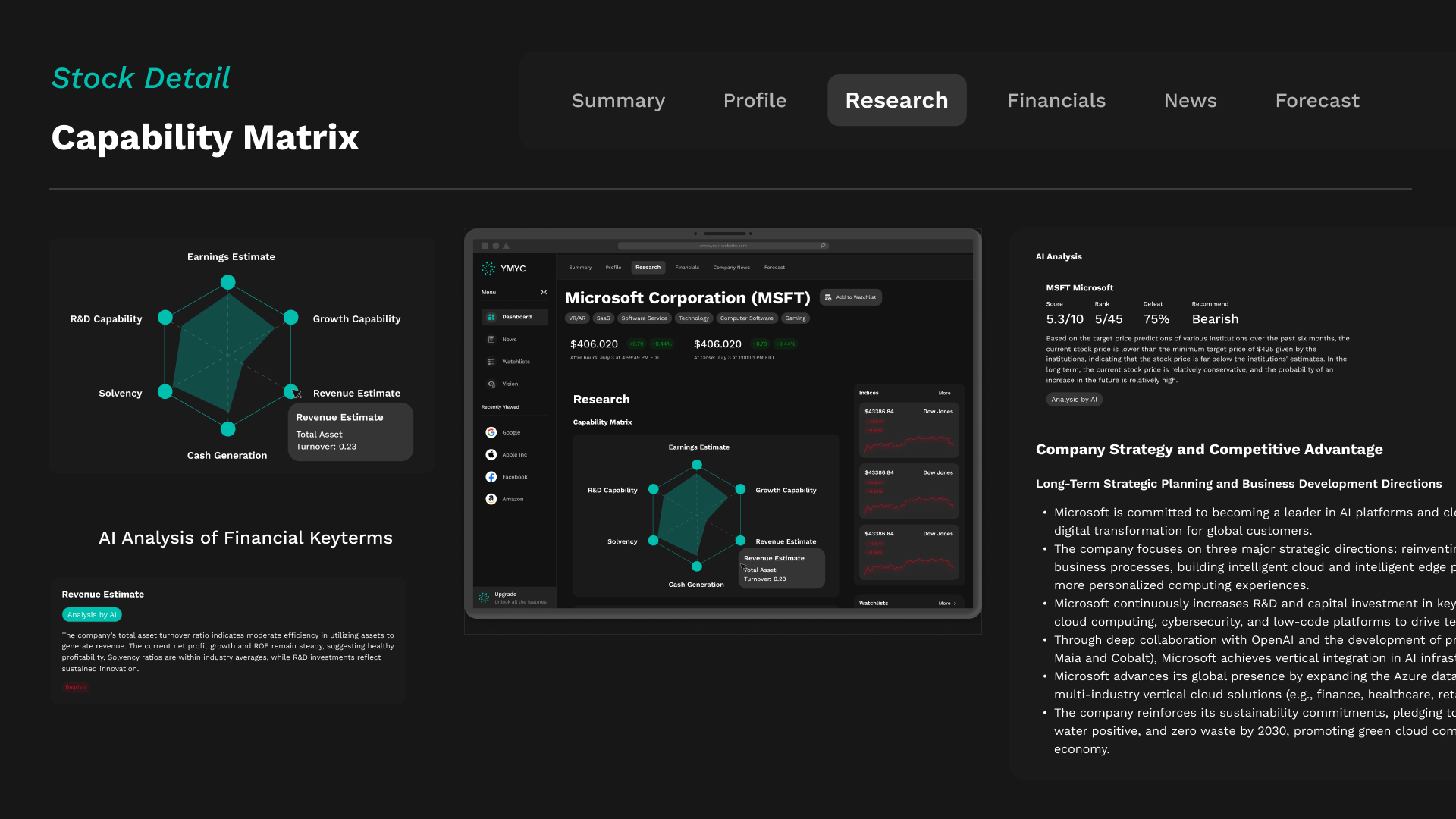Click the Earnings Estimate node on large radar
The width and height of the screenshot is (1456, 819).
click(x=227, y=282)
